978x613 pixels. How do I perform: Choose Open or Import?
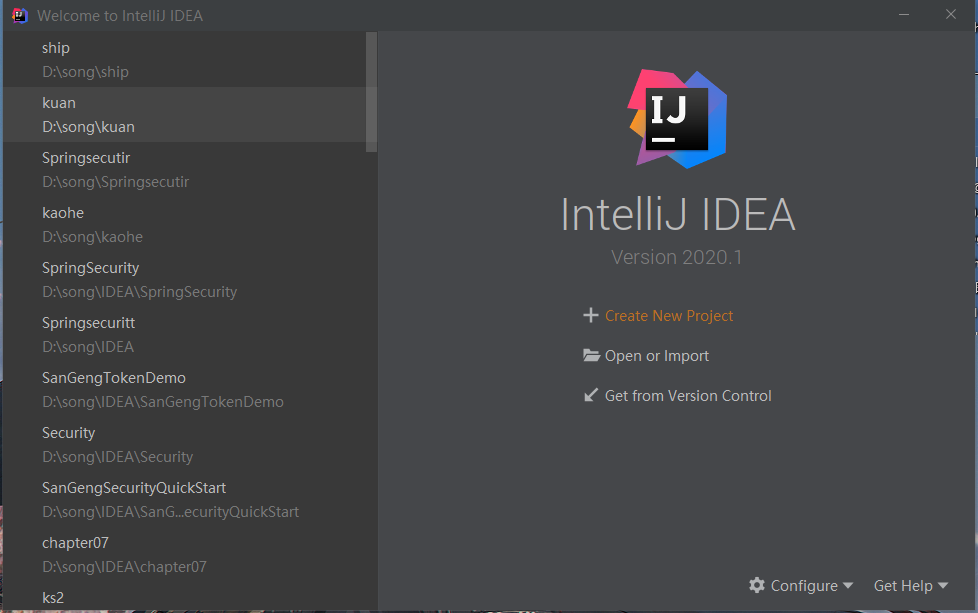pos(657,356)
